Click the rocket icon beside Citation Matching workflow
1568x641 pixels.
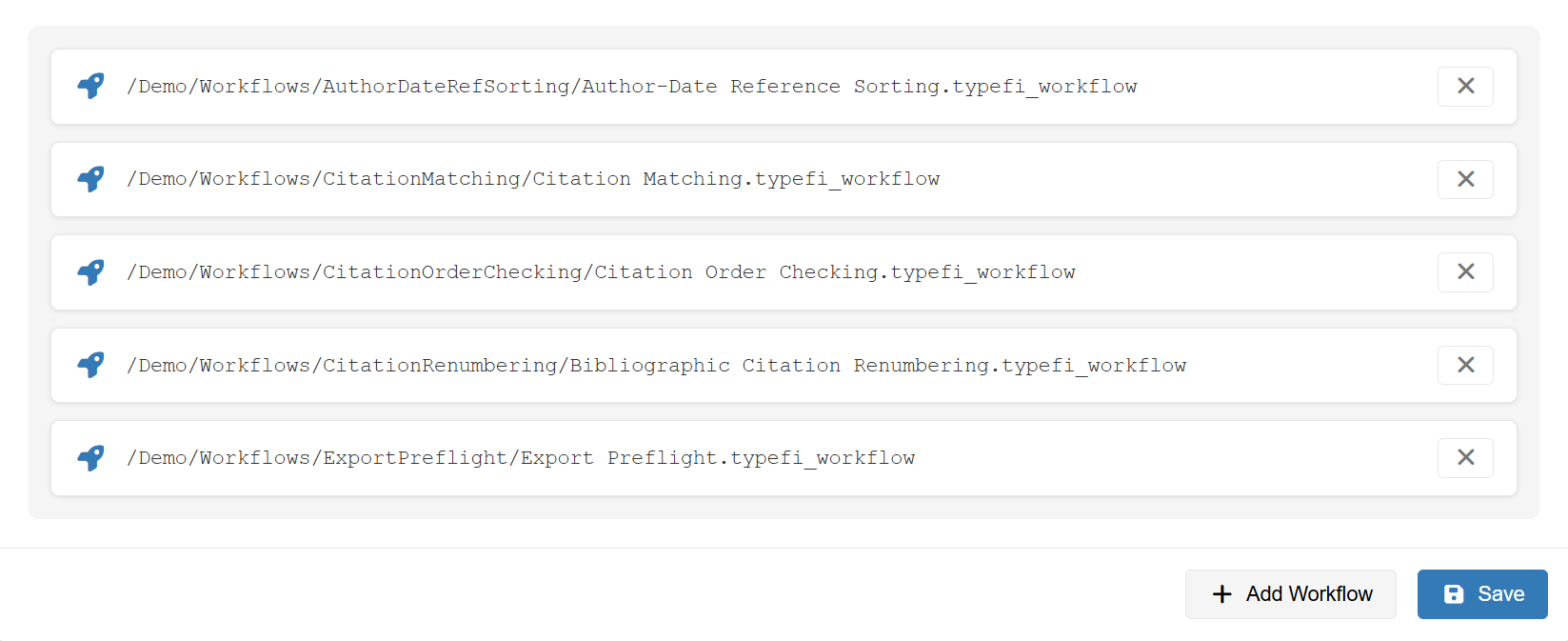tap(90, 179)
